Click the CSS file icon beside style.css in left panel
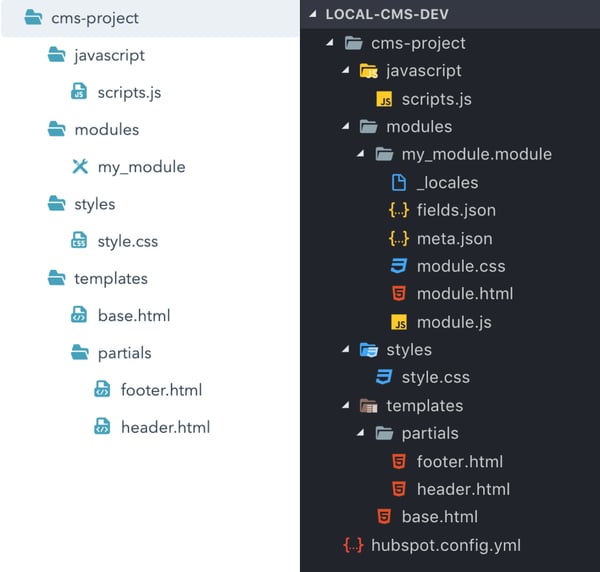 tap(79, 241)
